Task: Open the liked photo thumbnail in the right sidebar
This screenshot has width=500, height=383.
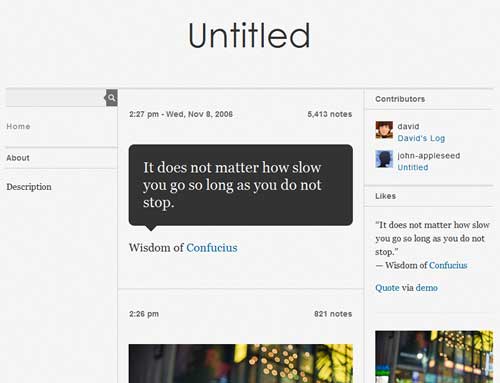Action: point(434,357)
